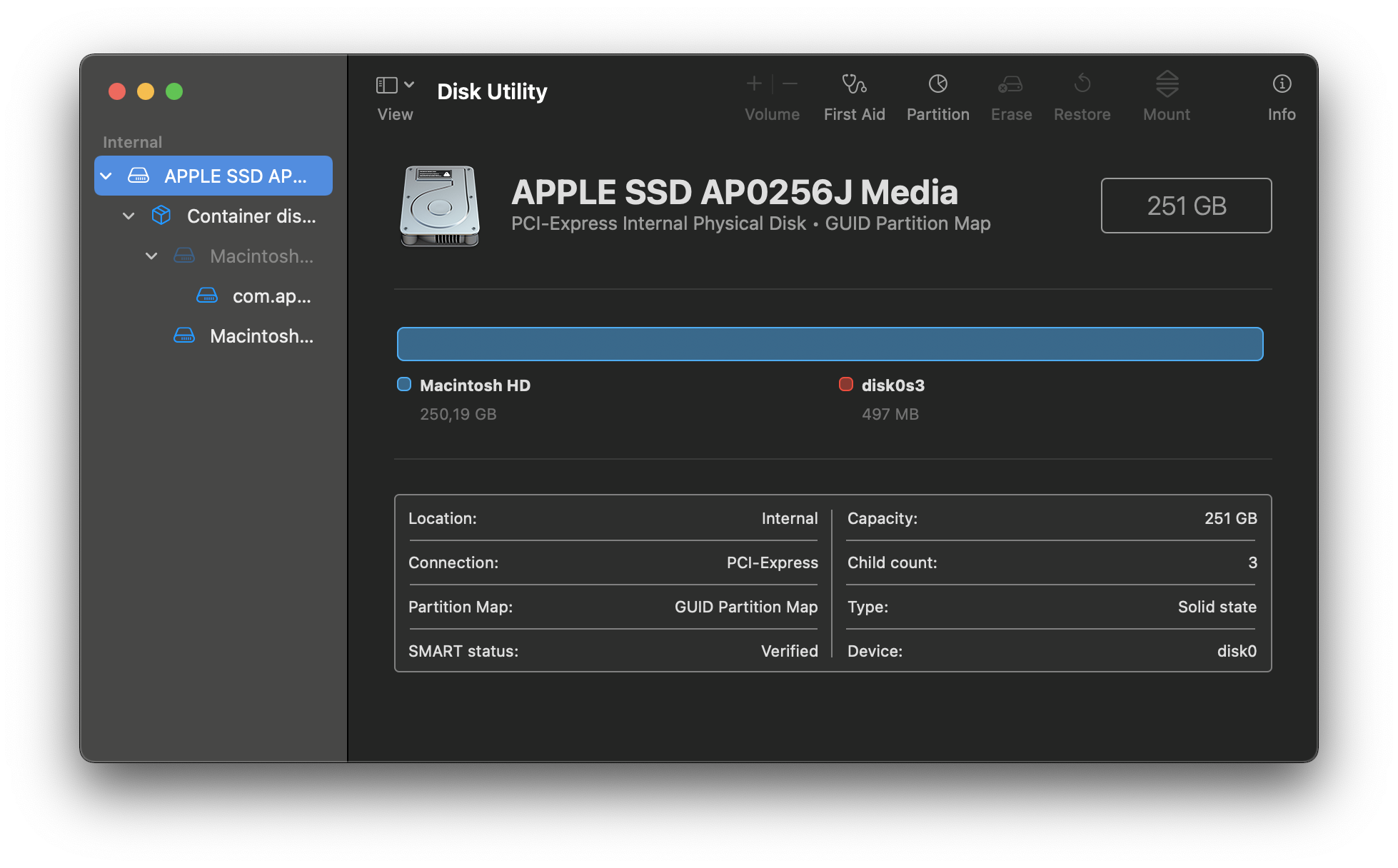Image resolution: width=1398 pixels, height=868 pixels.
Task: Click the bottom Macintosh... volume icon
Action: [x=184, y=335]
